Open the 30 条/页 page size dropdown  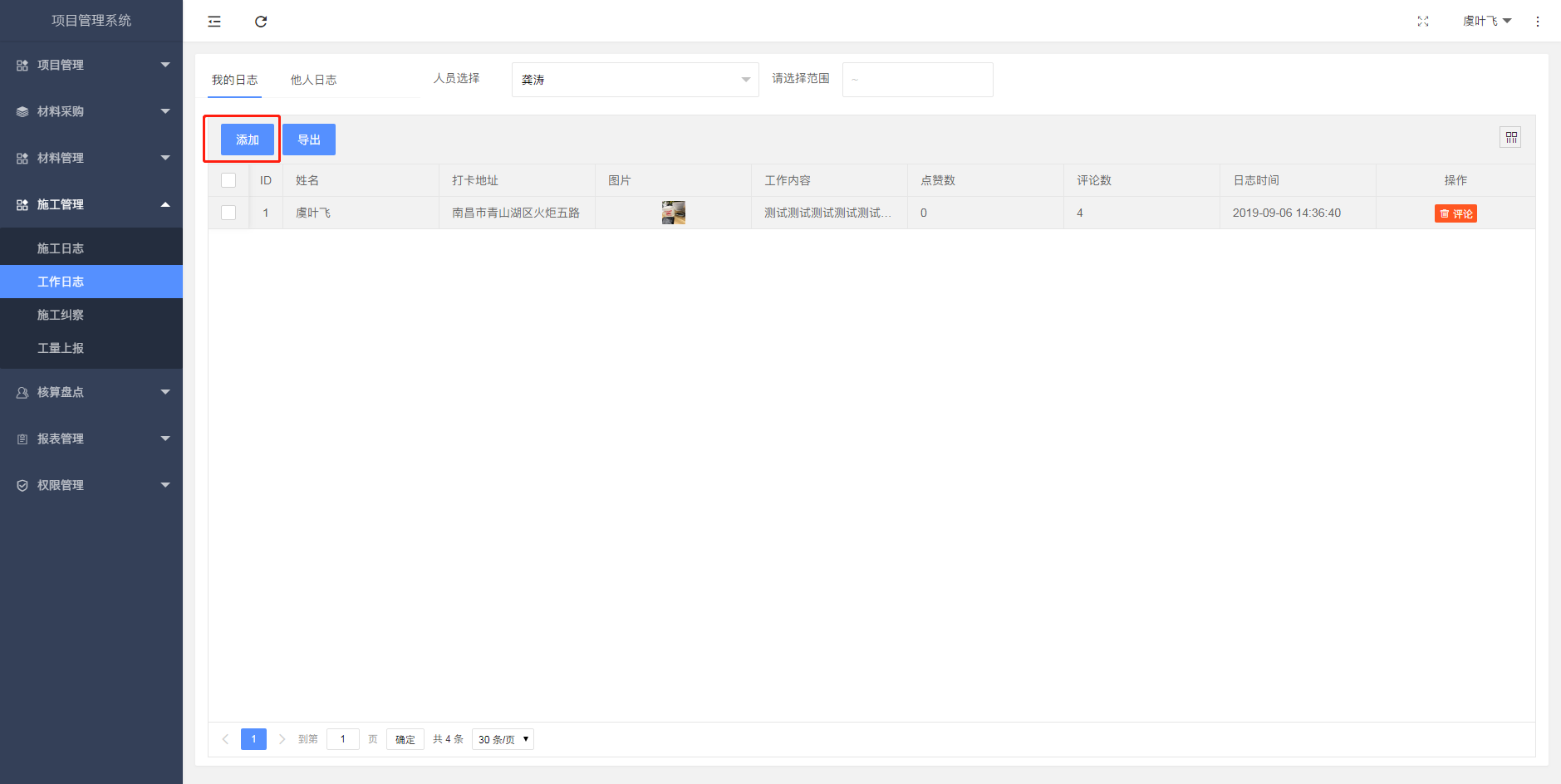pyautogui.click(x=503, y=739)
